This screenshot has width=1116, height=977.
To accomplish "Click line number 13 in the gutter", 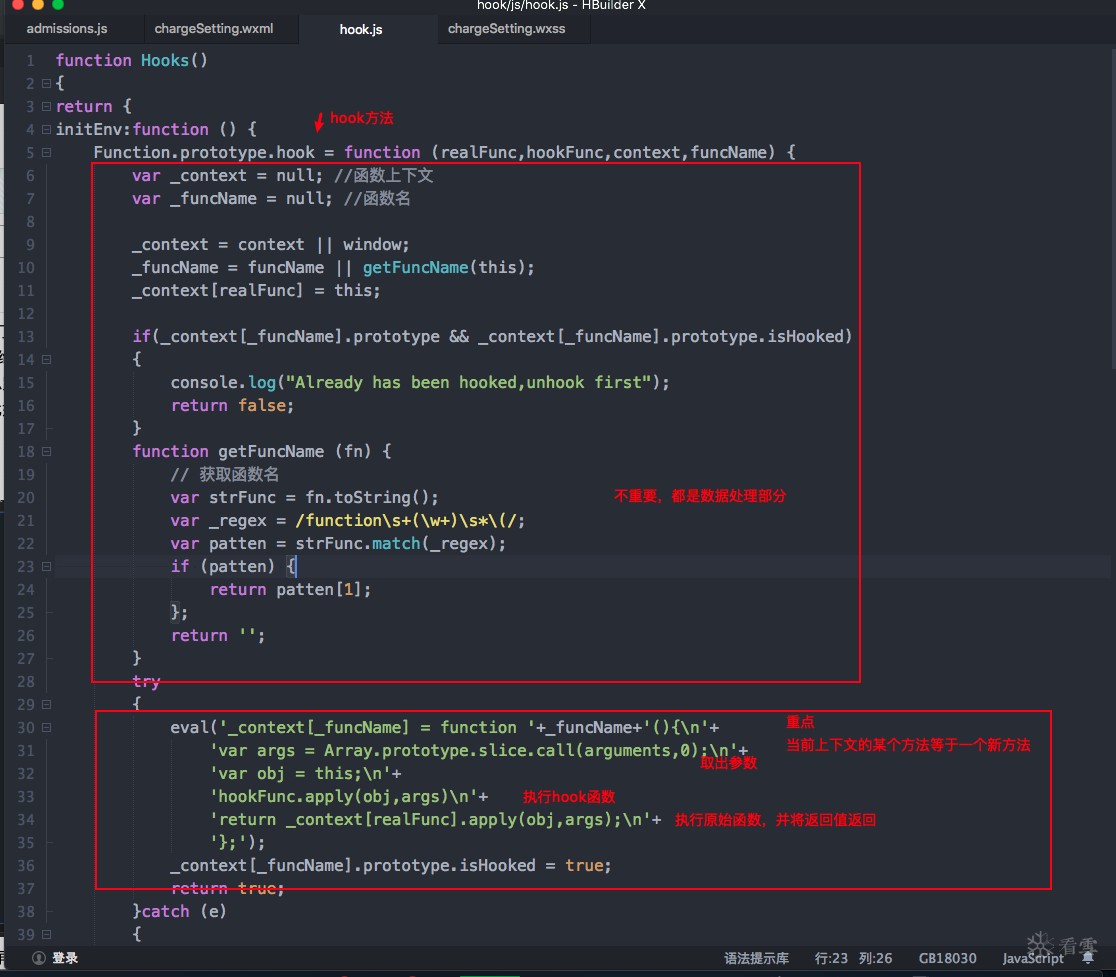I will coord(26,337).
